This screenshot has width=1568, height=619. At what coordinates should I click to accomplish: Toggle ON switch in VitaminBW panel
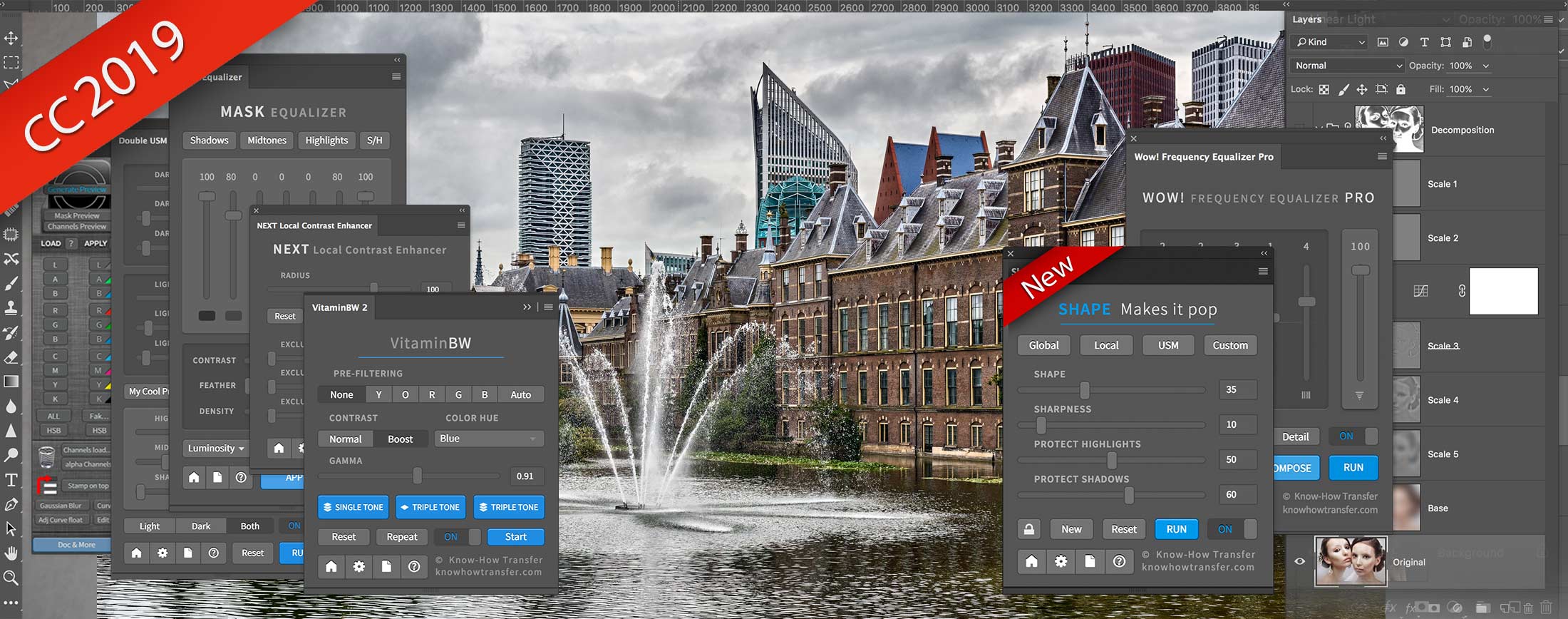(x=458, y=537)
